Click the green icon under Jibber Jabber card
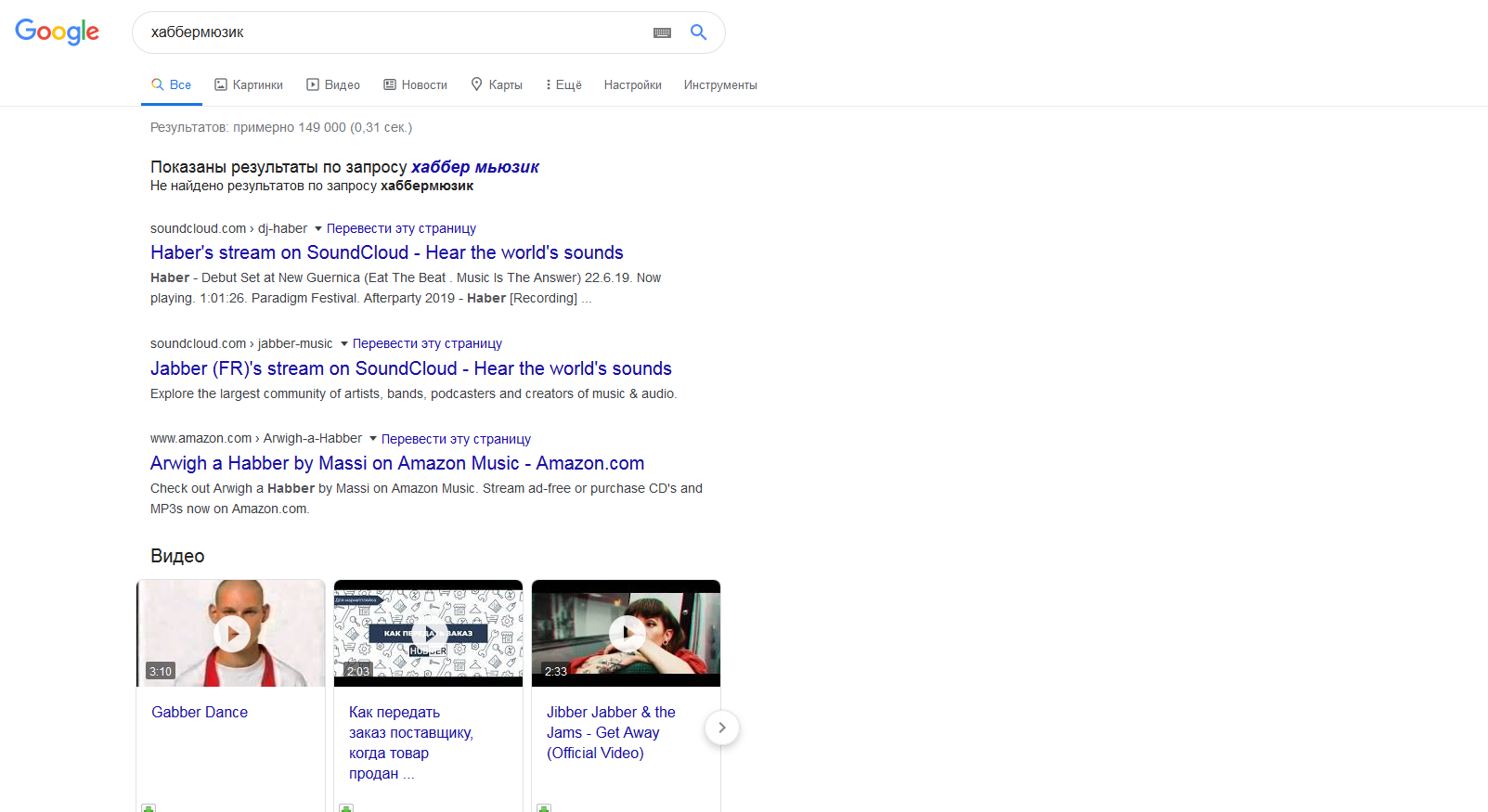Viewport: 1488px width, 812px height. 544,807
